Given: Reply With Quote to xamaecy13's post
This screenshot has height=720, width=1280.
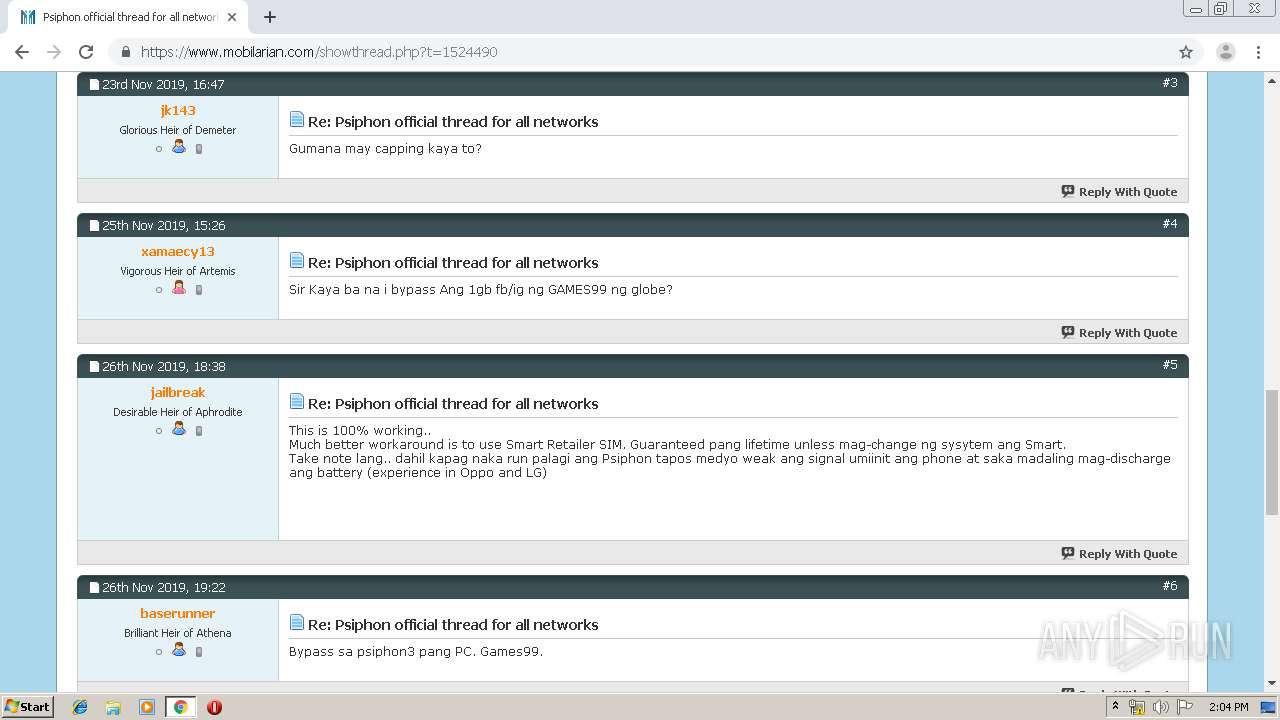Looking at the screenshot, I should [x=1119, y=333].
